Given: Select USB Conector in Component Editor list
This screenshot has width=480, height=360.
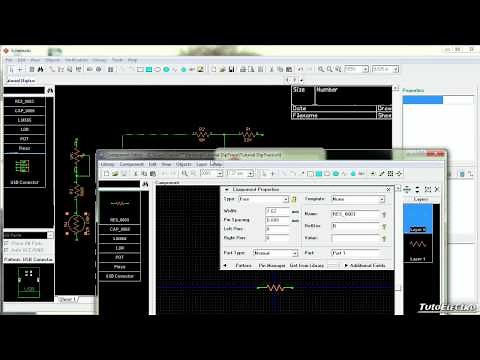Looking at the screenshot, I should coord(120,276).
